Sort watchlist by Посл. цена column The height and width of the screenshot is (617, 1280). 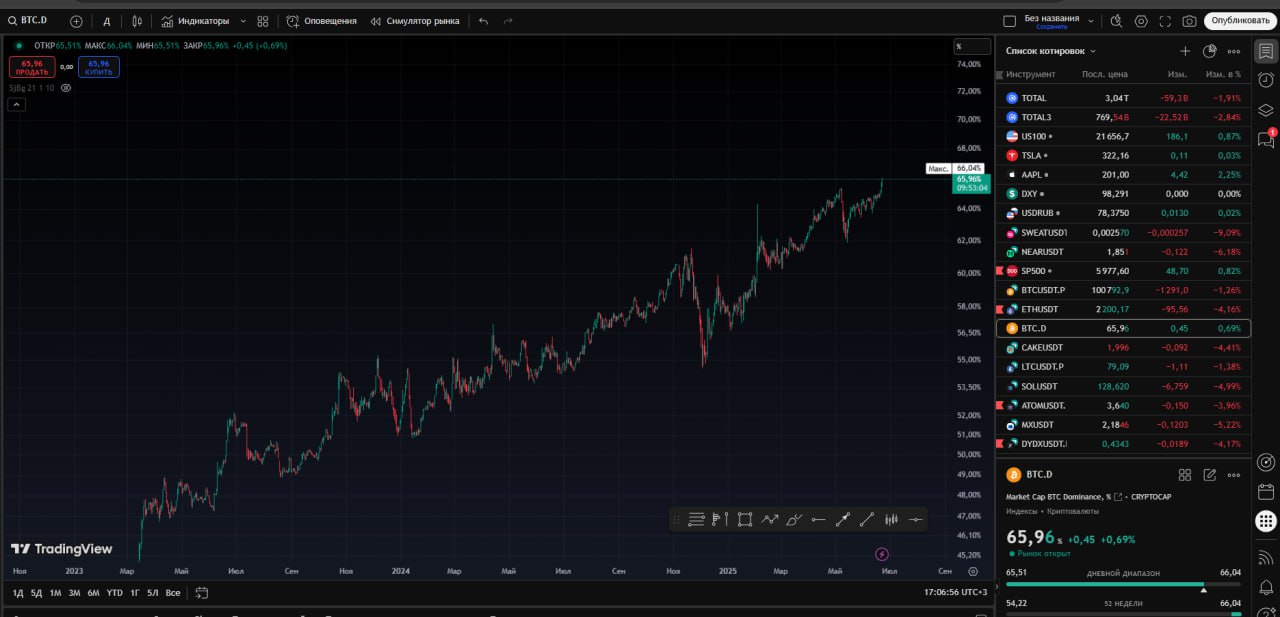point(1105,75)
